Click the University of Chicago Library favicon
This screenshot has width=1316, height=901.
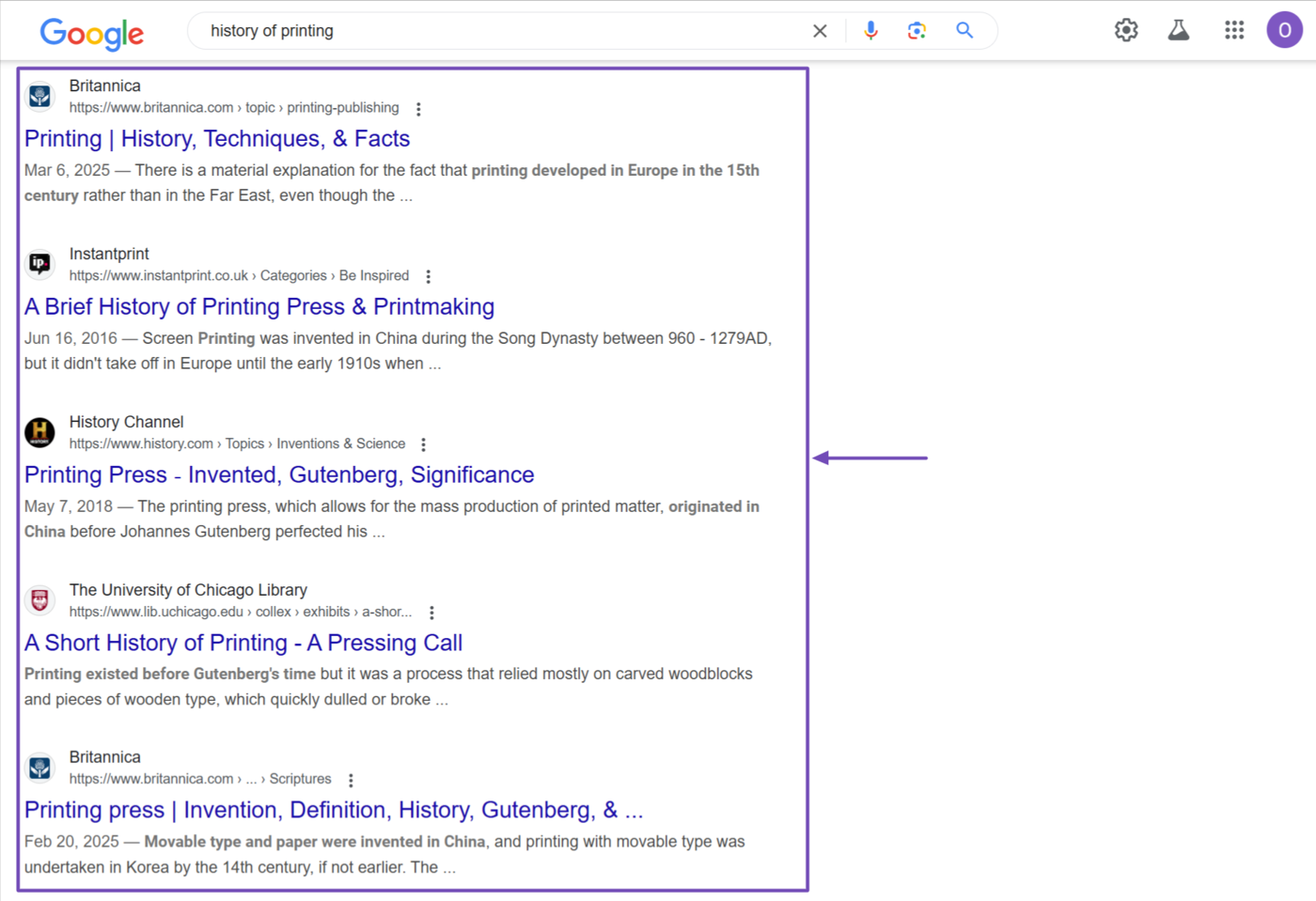coord(39,600)
